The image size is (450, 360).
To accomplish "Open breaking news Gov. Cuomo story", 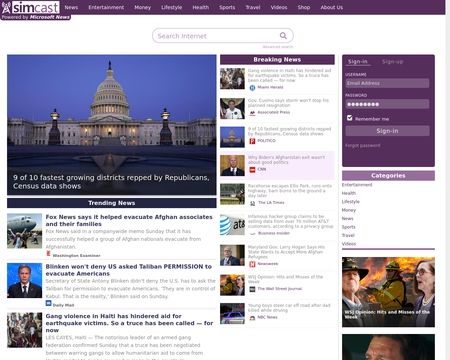I will 288,103.
